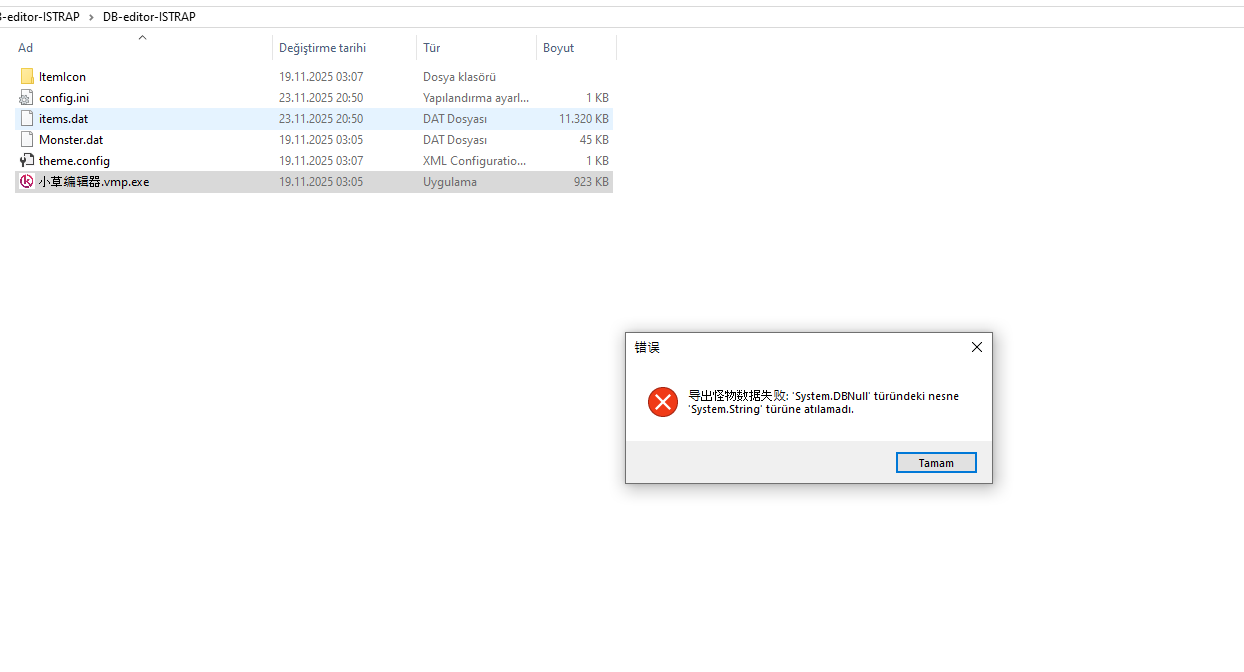Image resolution: width=1244 pixels, height=672 pixels.
Task: Click the config.ini file icon
Action: [27, 98]
